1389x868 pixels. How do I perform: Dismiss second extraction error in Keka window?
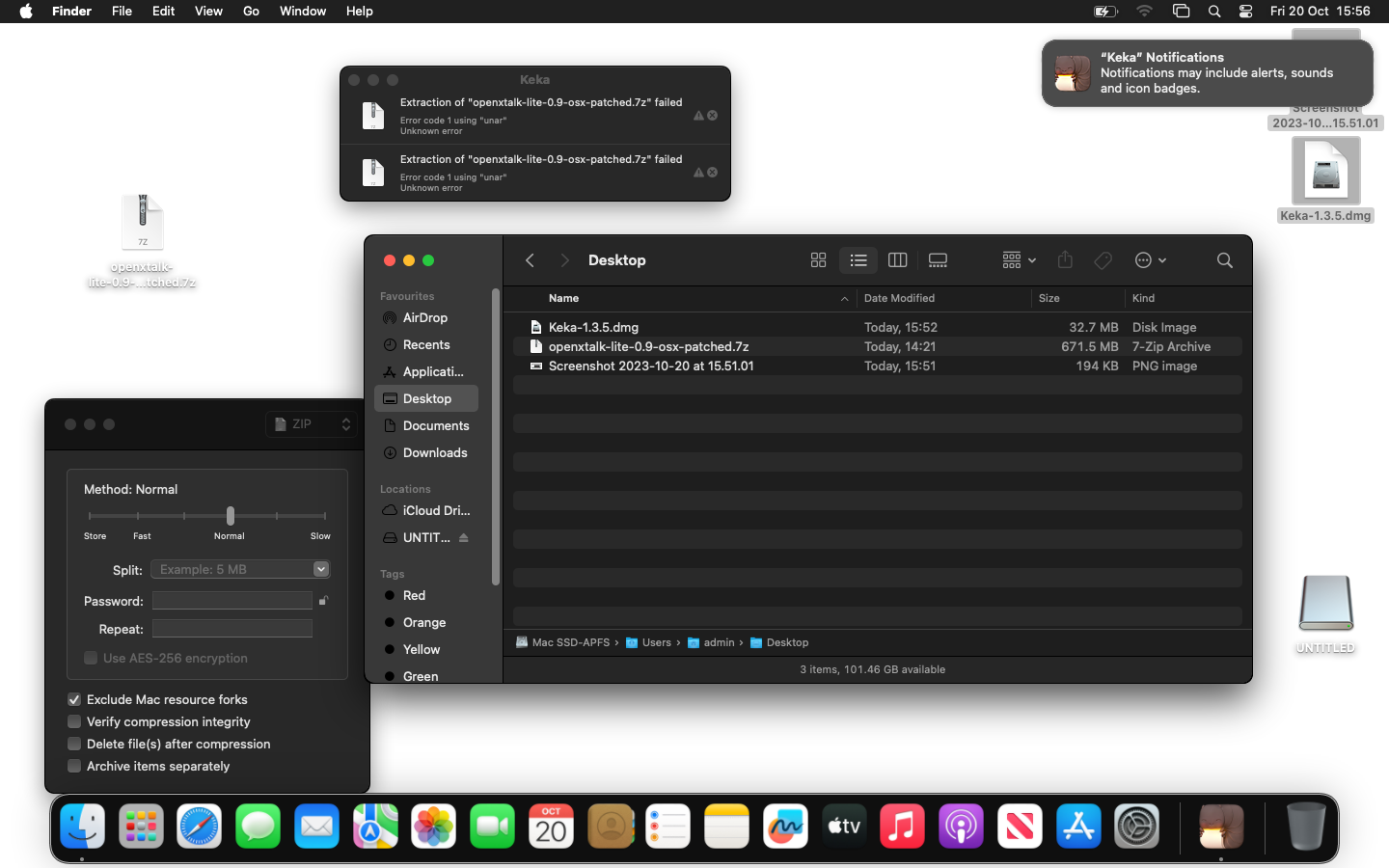pos(713,173)
